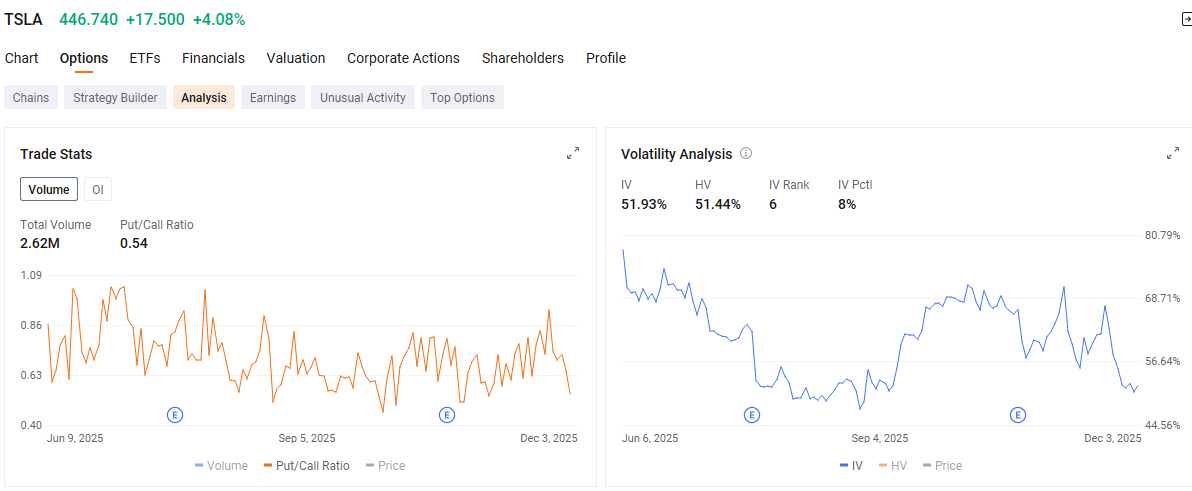The image size is (1192, 491).
Task: Toggle Put/Call Ratio series in legend
Action: [306, 465]
